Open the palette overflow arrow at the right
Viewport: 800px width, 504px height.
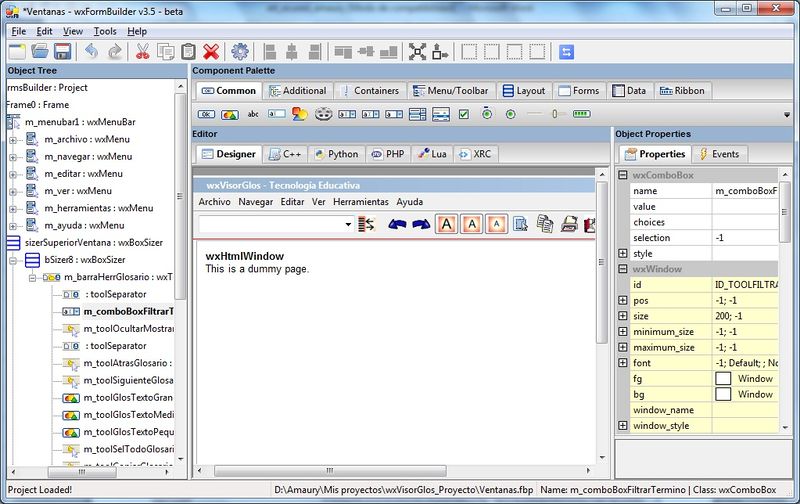[x=787, y=115]
